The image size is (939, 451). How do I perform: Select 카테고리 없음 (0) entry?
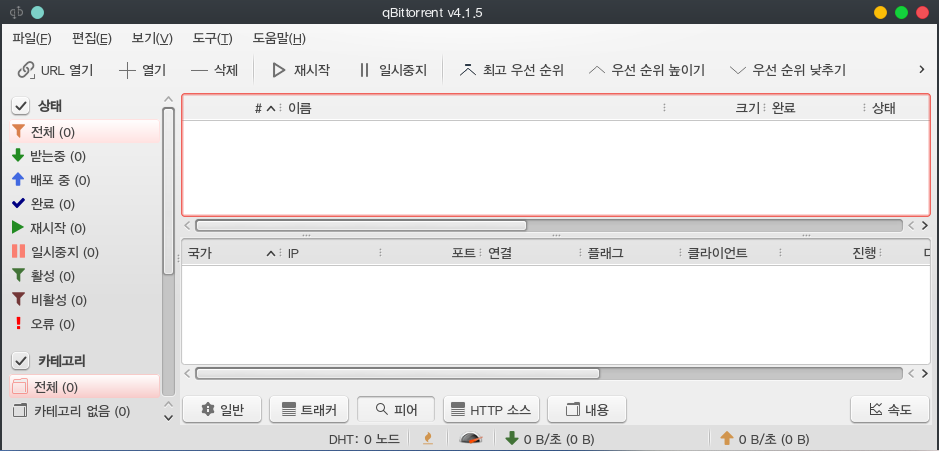point(84,411)
